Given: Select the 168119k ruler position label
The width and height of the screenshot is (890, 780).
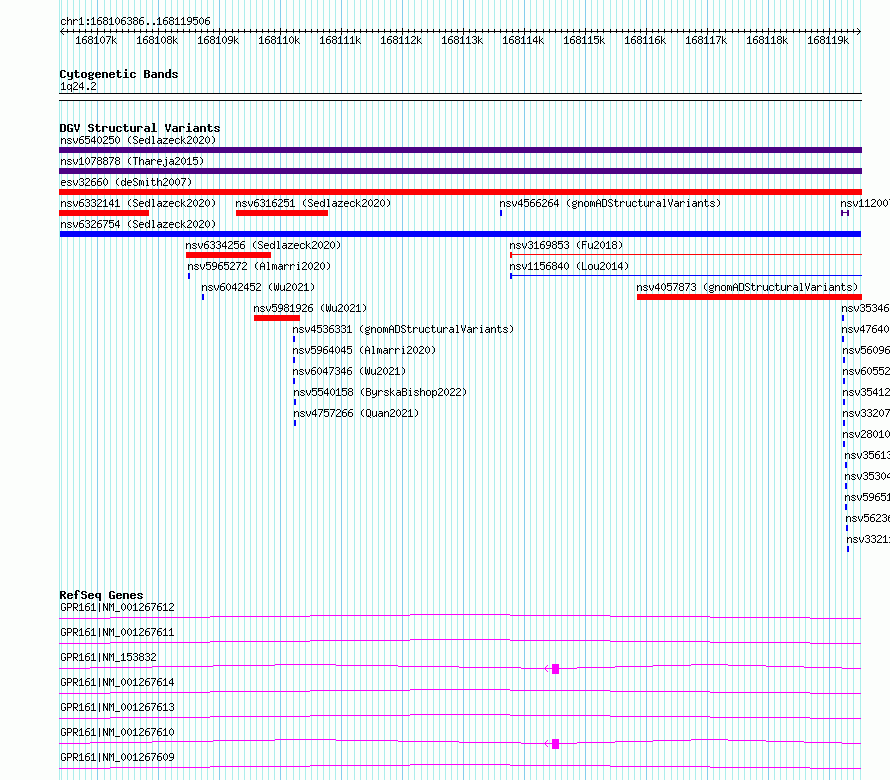Looking at the screenshot, I should pos(828,40).
